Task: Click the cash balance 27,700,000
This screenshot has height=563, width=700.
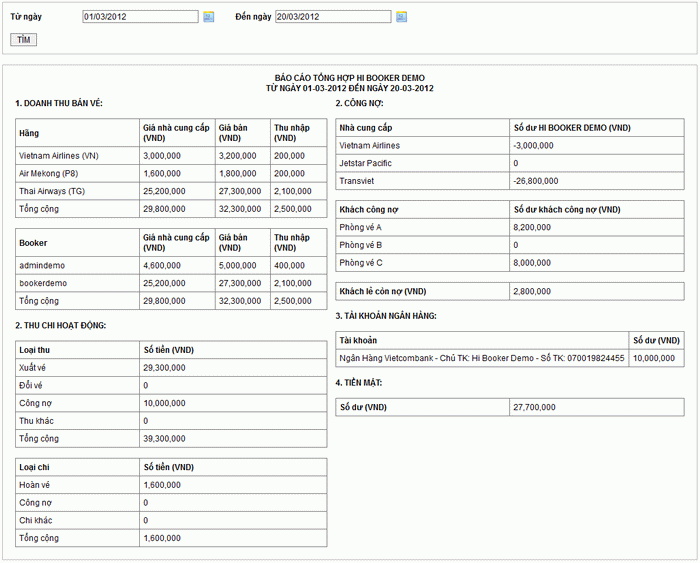Action: pyautogui.click(x=534, y=407)
